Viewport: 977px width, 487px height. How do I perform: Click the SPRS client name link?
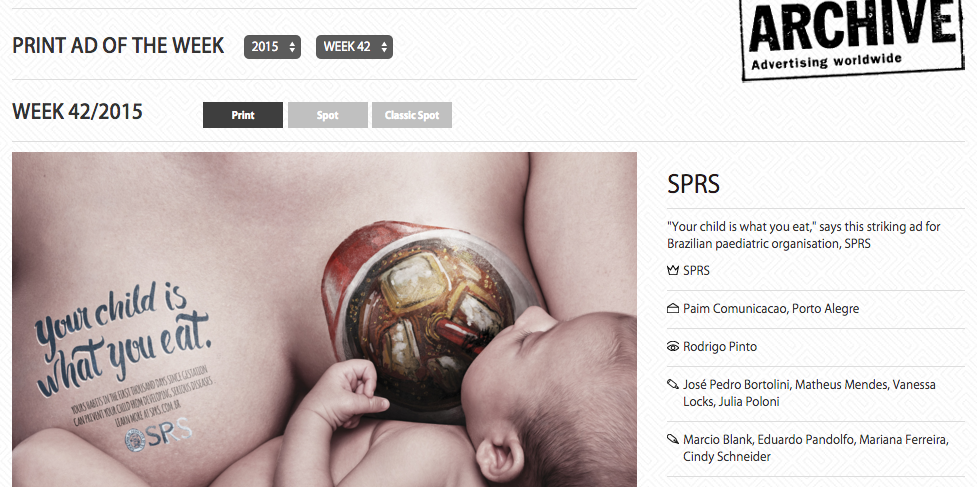(696, 271)
